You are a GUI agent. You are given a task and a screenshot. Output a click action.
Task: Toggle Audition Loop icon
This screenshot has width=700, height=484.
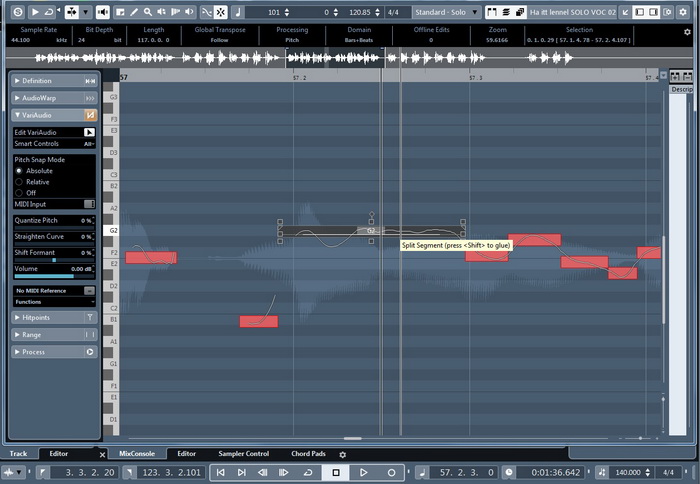click(48, 12)
